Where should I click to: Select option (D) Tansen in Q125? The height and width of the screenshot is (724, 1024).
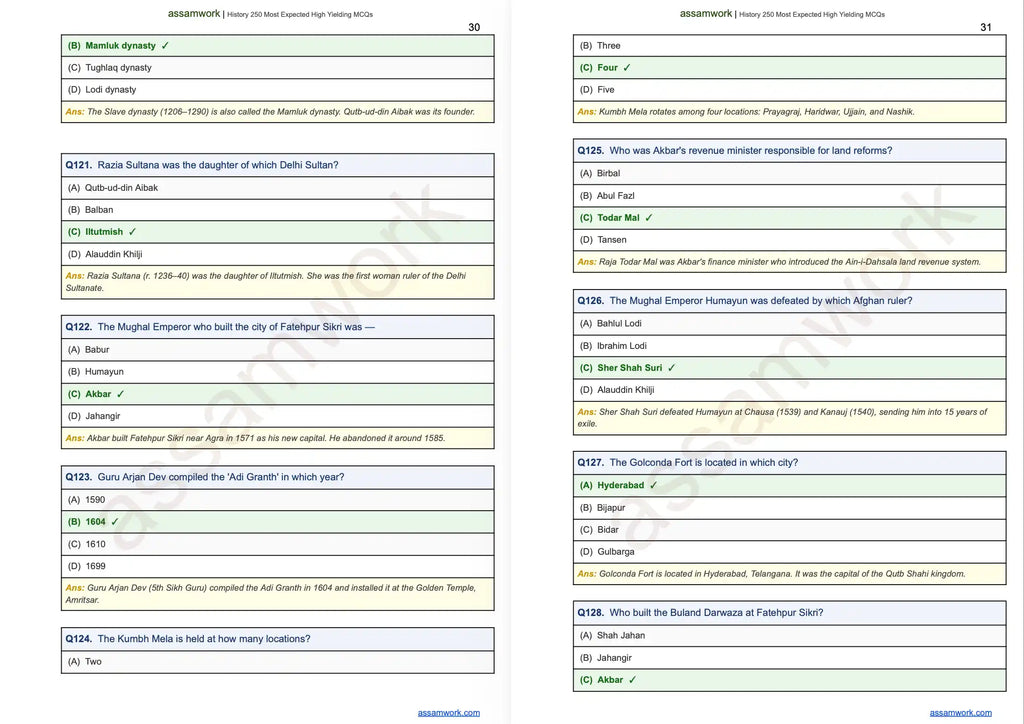790,240
